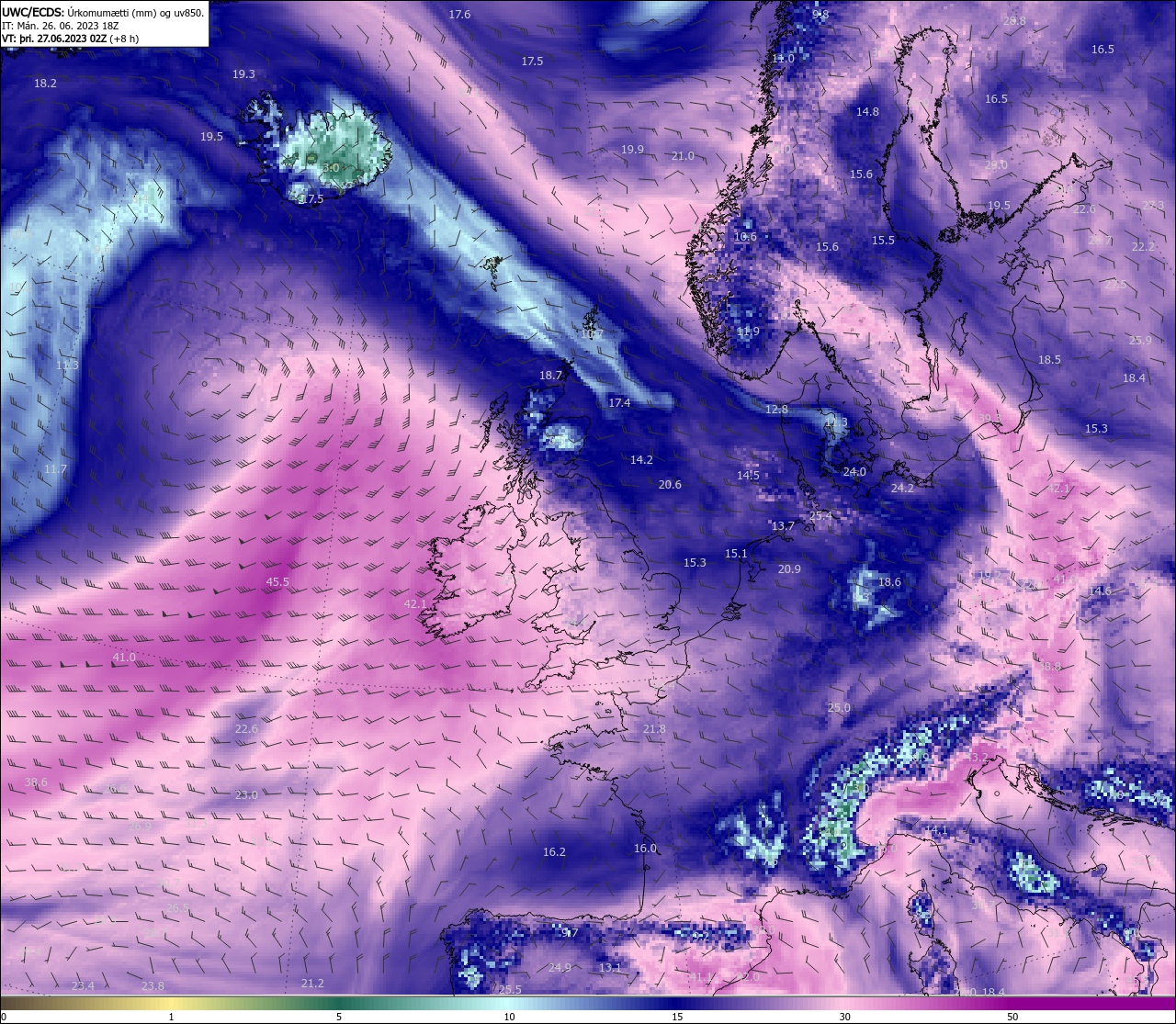Select the 15.5 value label
Screen dimensions: 1176x1024
[883, 241]
